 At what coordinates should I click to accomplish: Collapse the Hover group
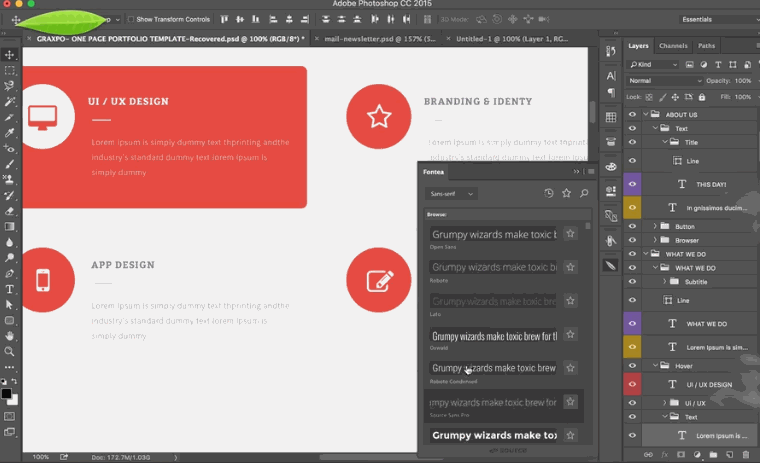[x=655, y=366]
